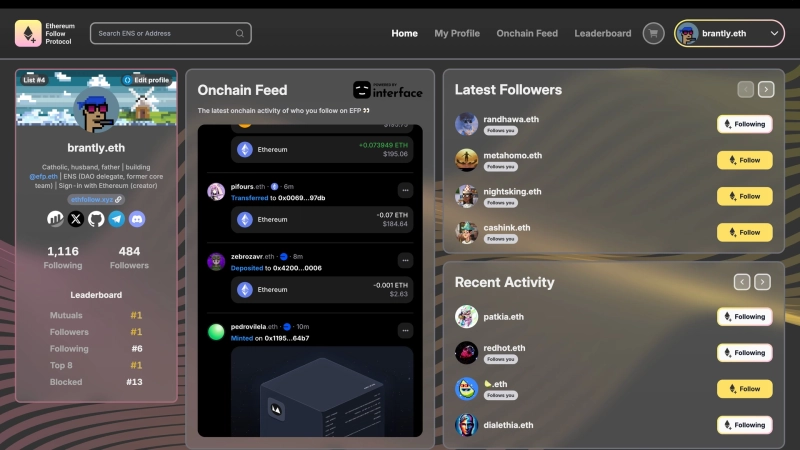Switch to the Leaderboard nav item
The height and width of the screenshot is (450, 800).
(x=602, y=33)
